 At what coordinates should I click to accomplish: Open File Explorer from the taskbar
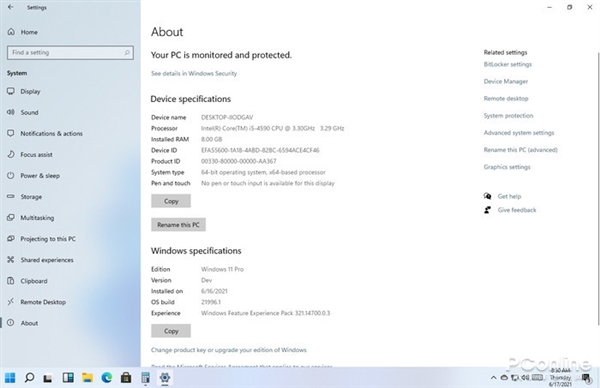tap(88, 378)
